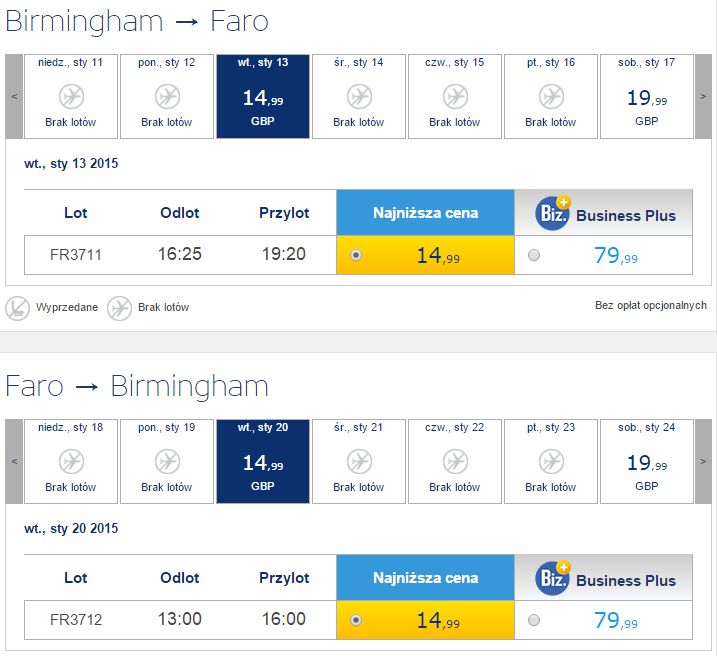Select the sob., sty 17 date tab
Image resolution: width=717 pixels, height=656 pixels.
pos(646,96)
